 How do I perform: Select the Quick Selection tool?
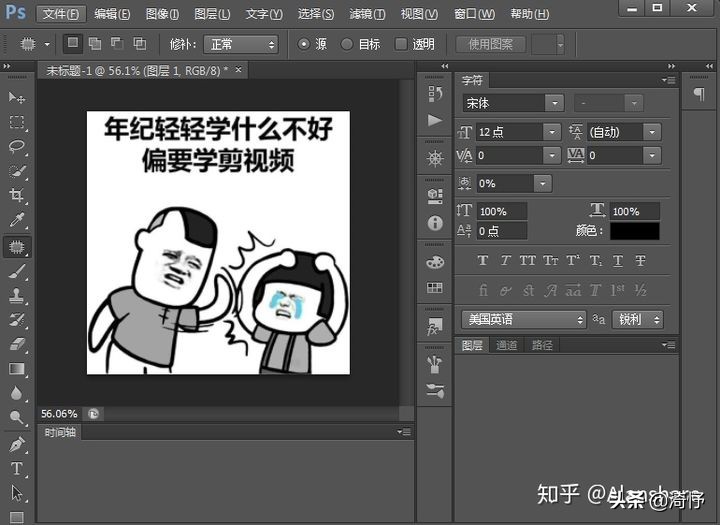coord(17,171)
